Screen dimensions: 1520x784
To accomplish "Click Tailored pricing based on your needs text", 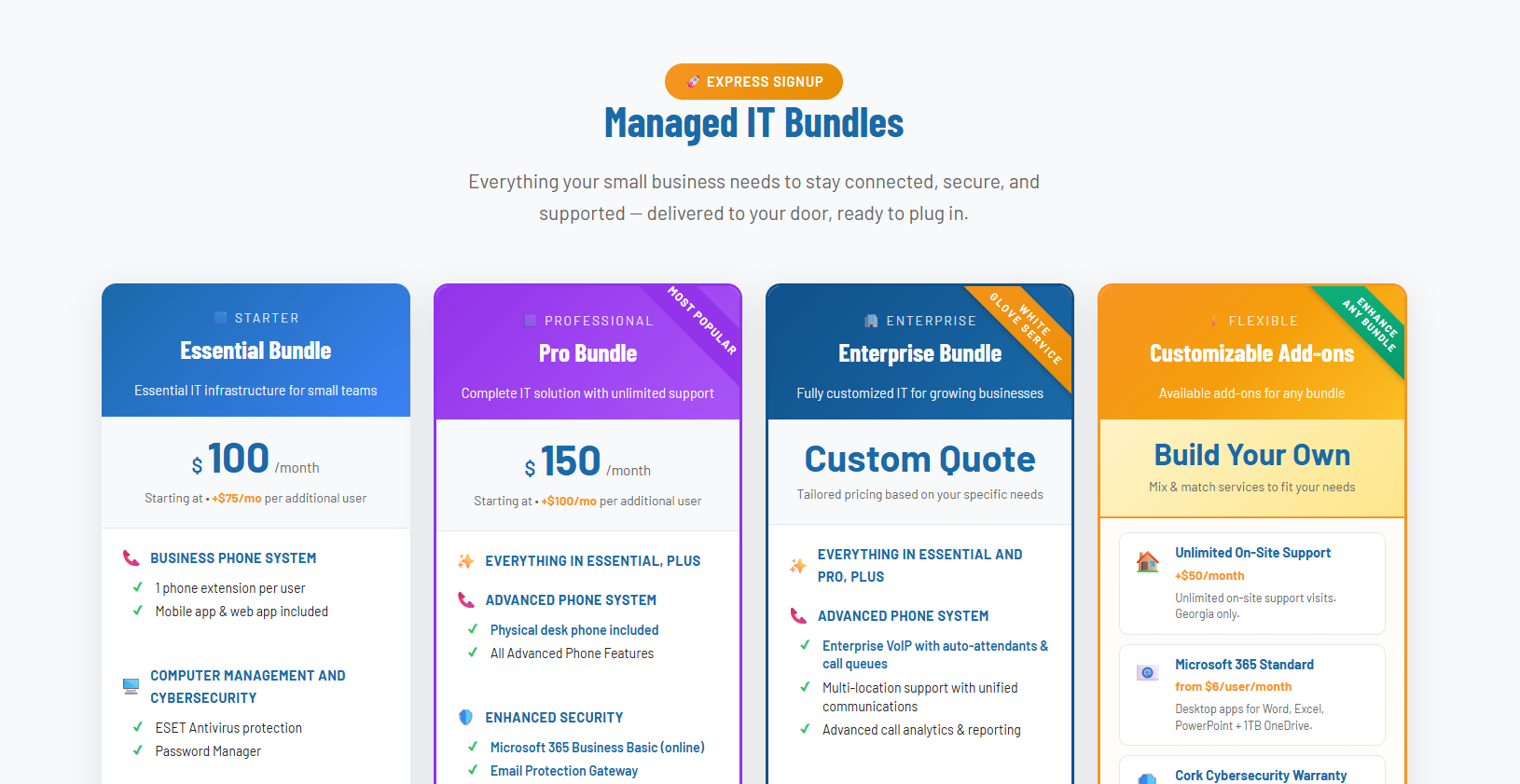I will [x=919, y=494].
